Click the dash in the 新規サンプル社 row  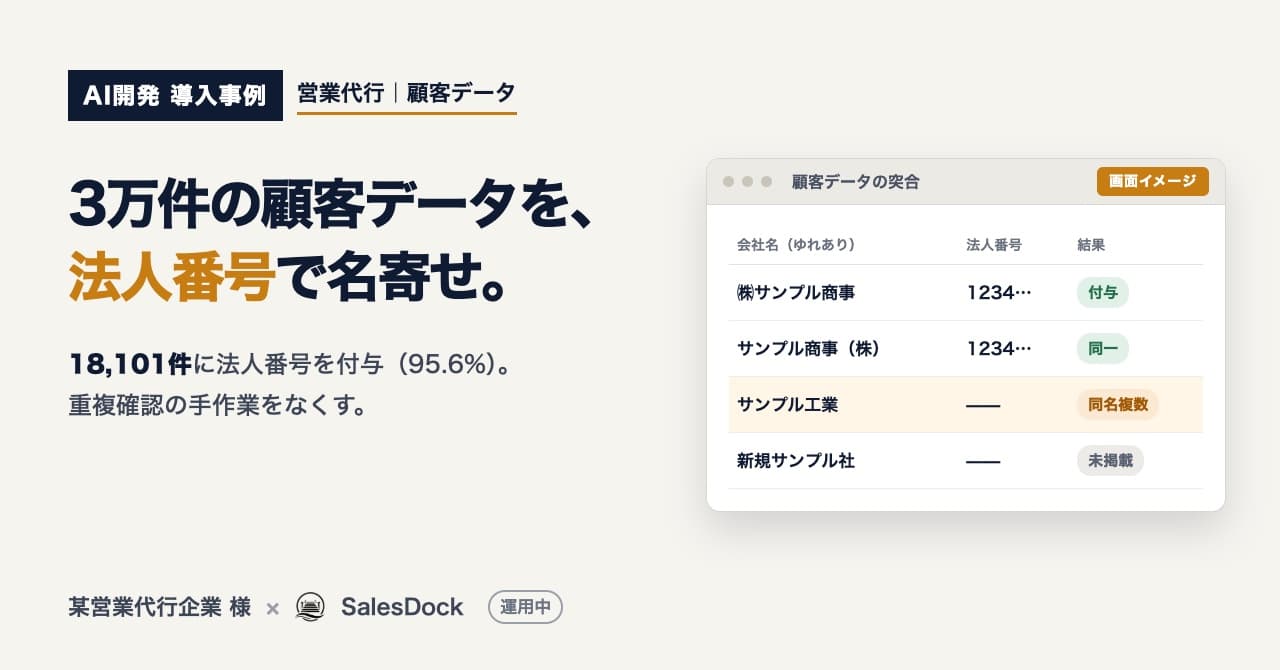(x=983, y=461)
